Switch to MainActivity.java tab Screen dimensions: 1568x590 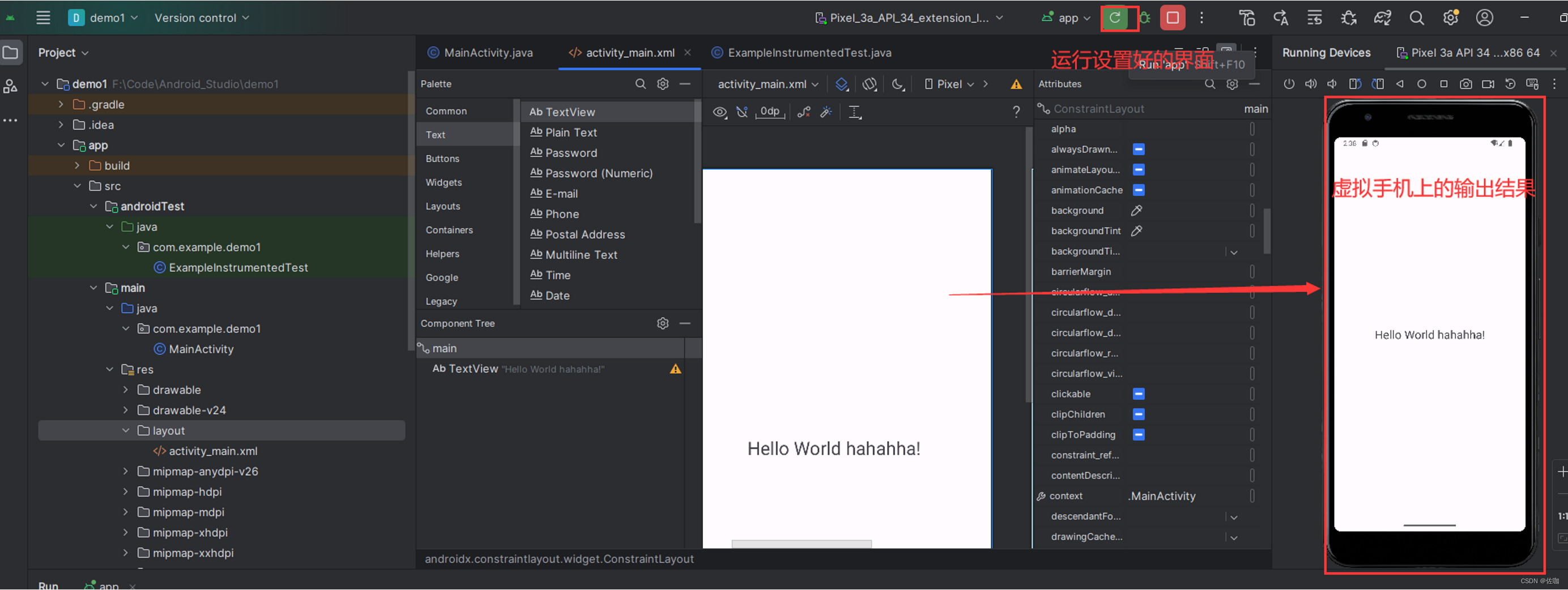[x=480, y=53]
